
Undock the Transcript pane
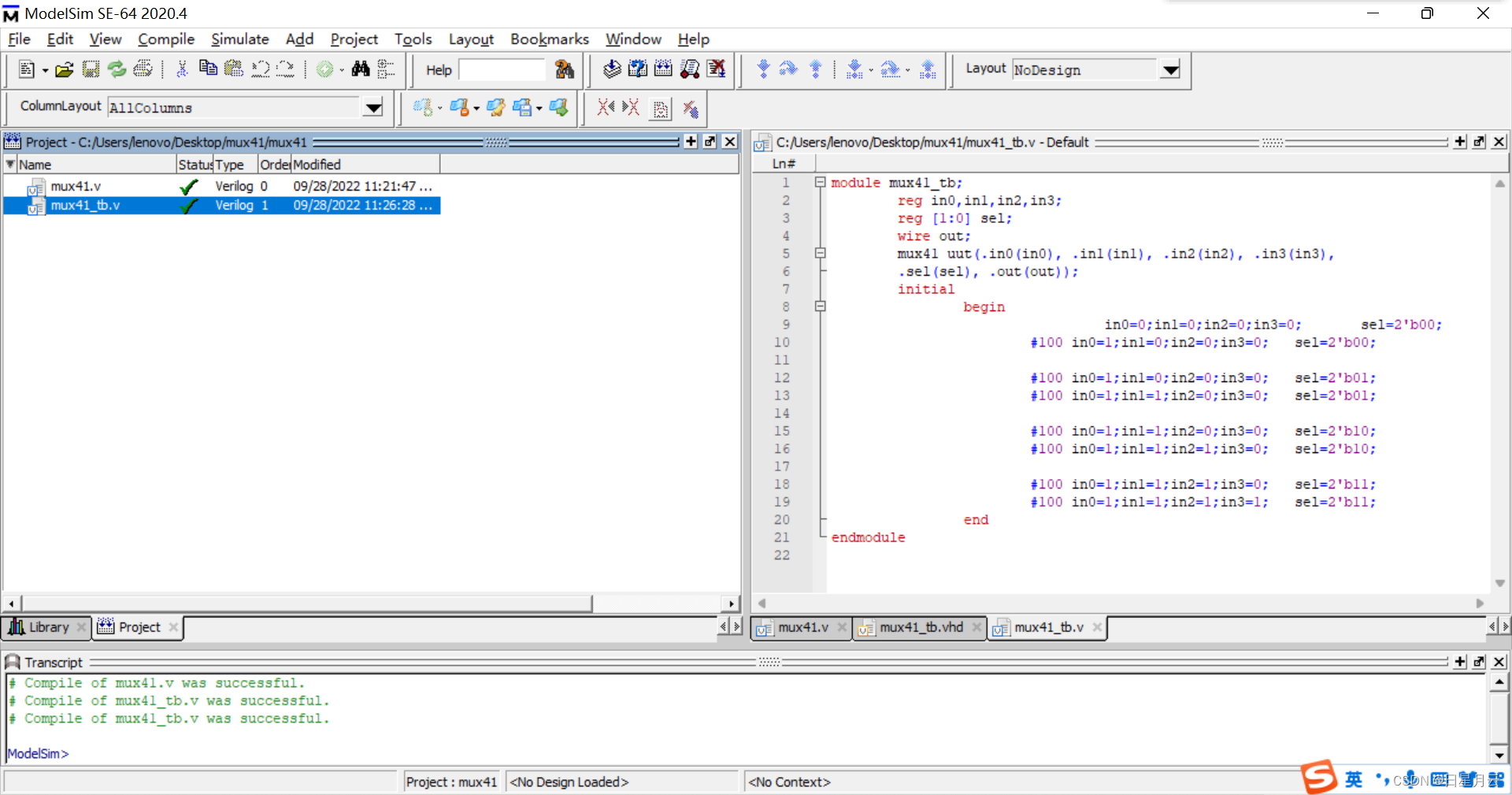coord(1479,662)
